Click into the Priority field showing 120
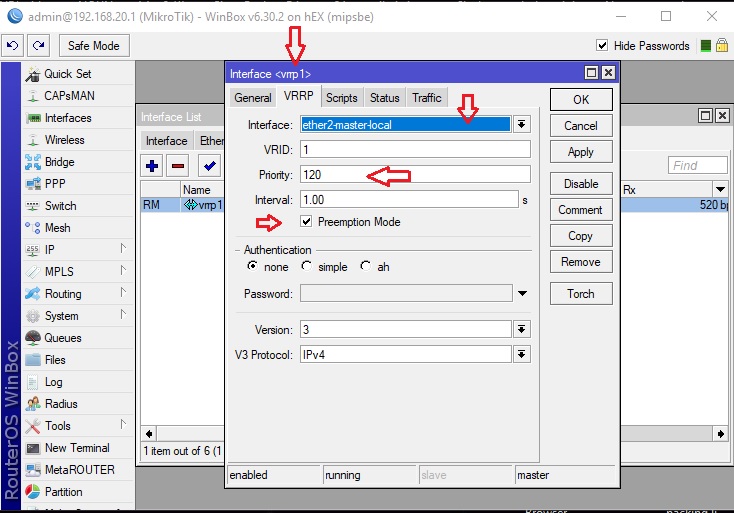The height and width of the screenshot is (513, 734). (x=415, y=175)
